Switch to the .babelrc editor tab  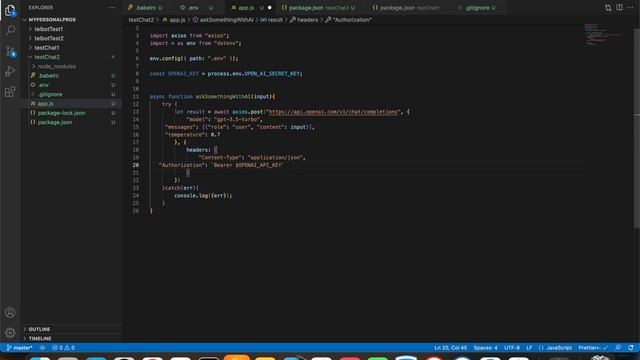point(146,7)
